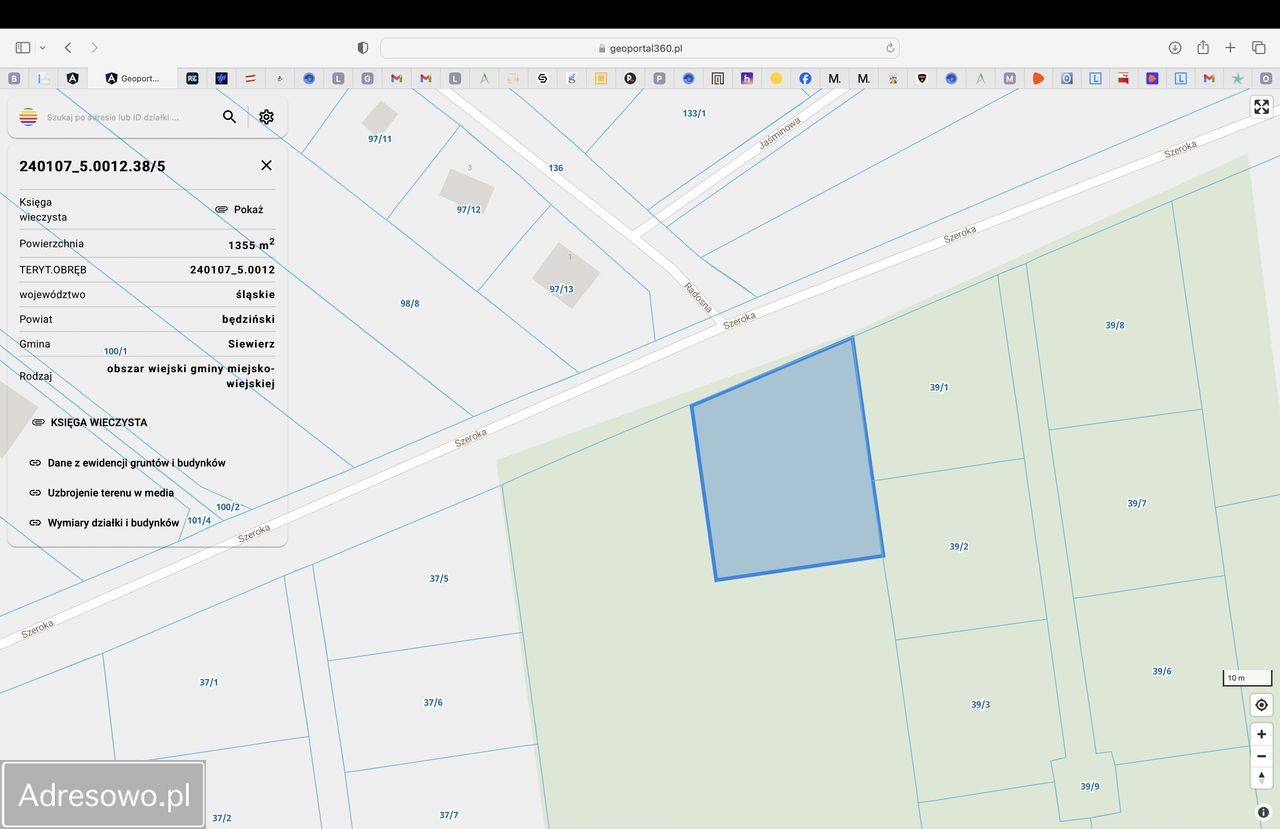Switch to the Facebook browser tab
Image resolution: width=1280 pixels, height=829 pixels.
pos(805,78)
